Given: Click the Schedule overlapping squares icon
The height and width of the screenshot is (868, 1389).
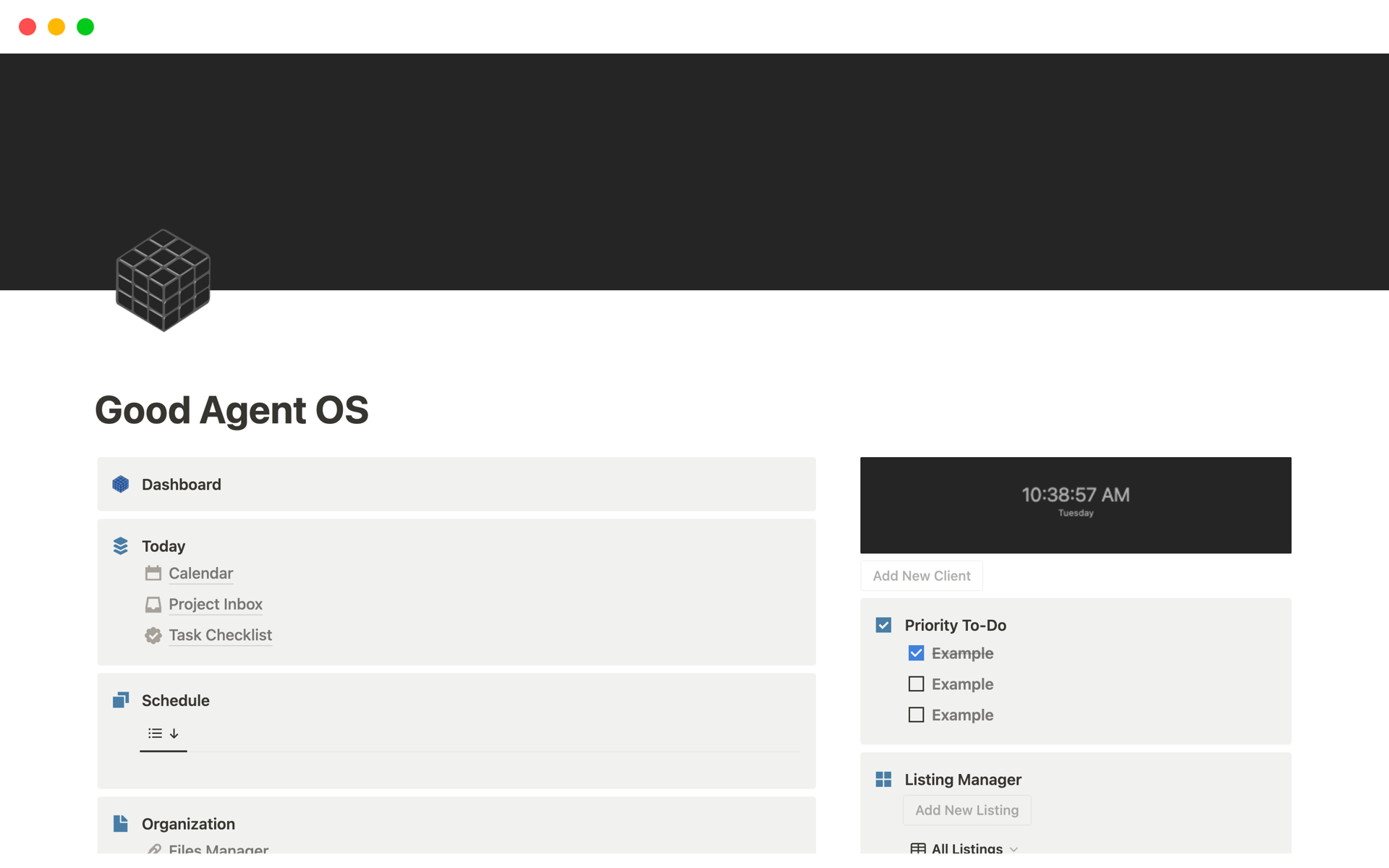Looking at the screenshot, I should tap(121, 700).
